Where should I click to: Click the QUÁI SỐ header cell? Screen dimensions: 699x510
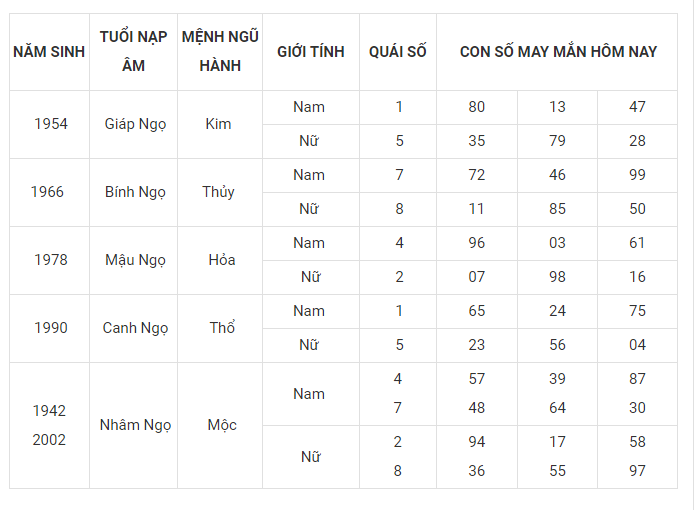(398, 52)
